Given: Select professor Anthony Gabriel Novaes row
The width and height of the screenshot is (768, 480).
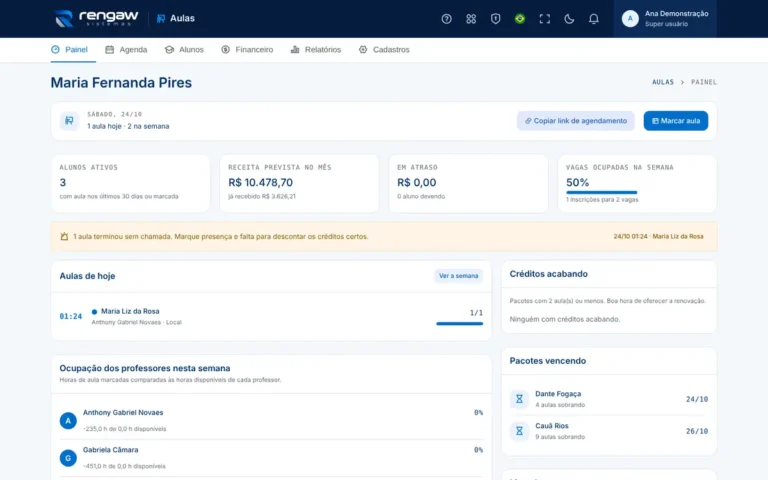Looking at the screenshot, I should pos(271,420).
